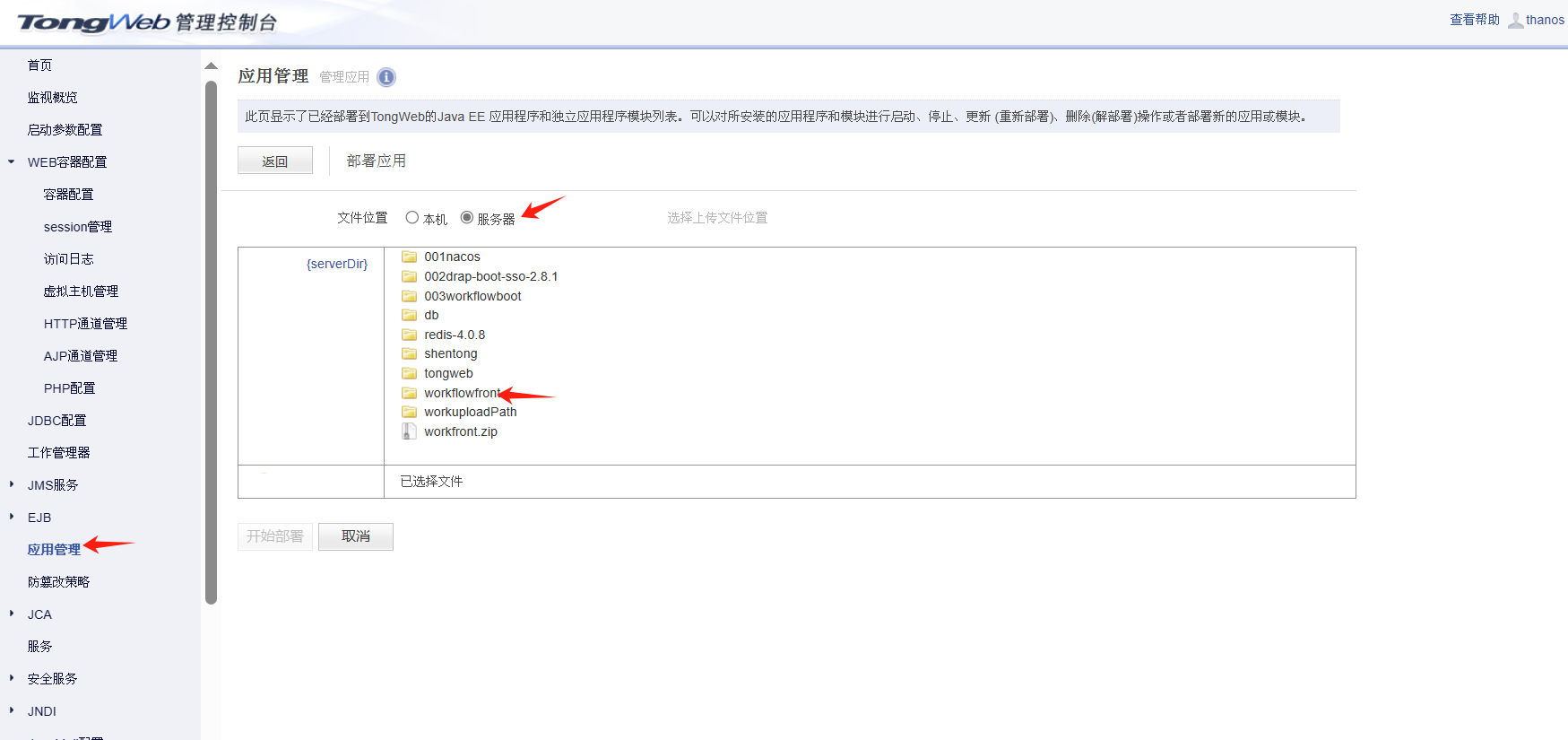Expand the JMS服务 menu arrow
1568x740 pixels.
pyautogui.click(x=12, y=484)
